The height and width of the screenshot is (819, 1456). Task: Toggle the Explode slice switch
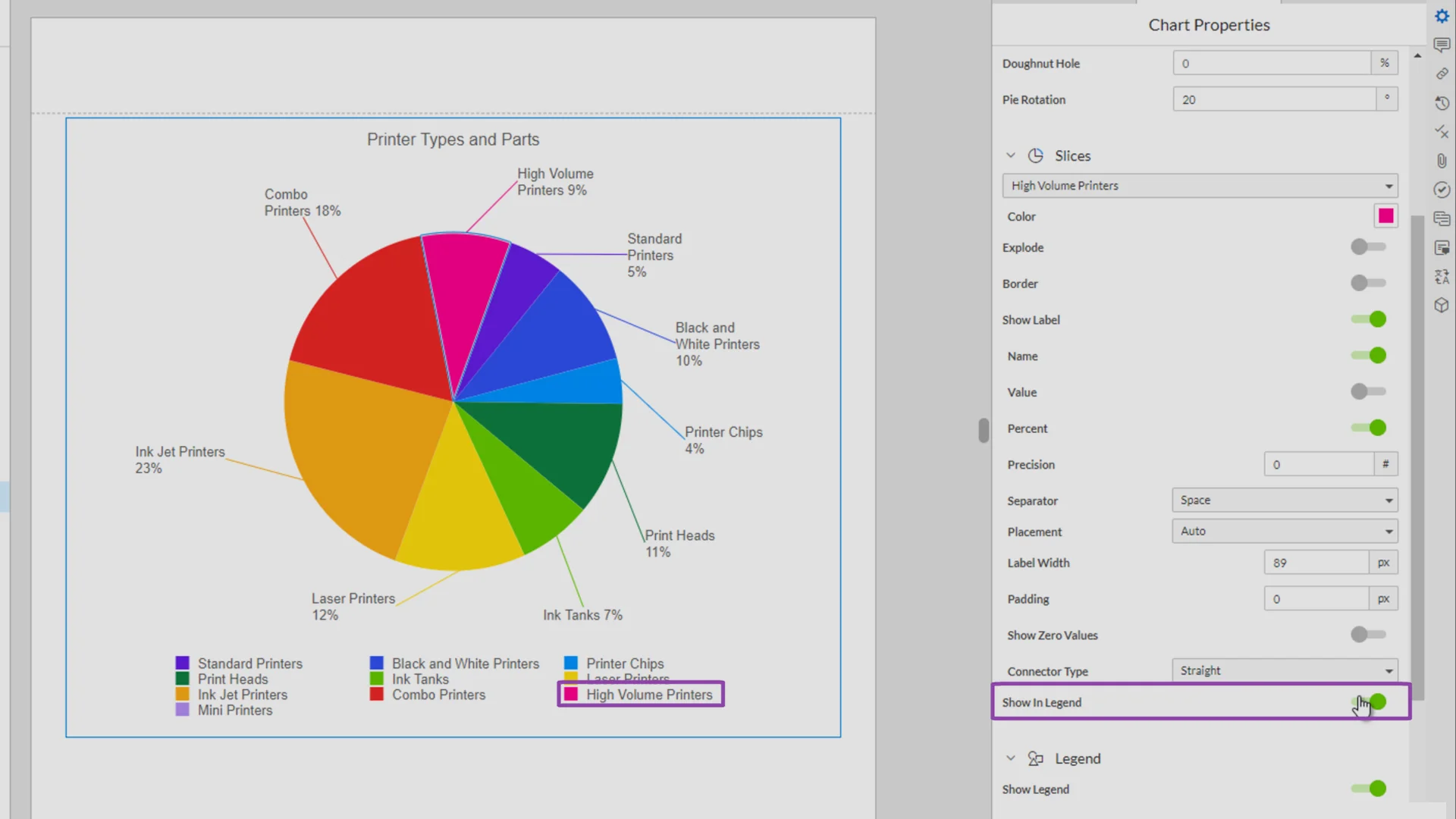[1368, 247]
